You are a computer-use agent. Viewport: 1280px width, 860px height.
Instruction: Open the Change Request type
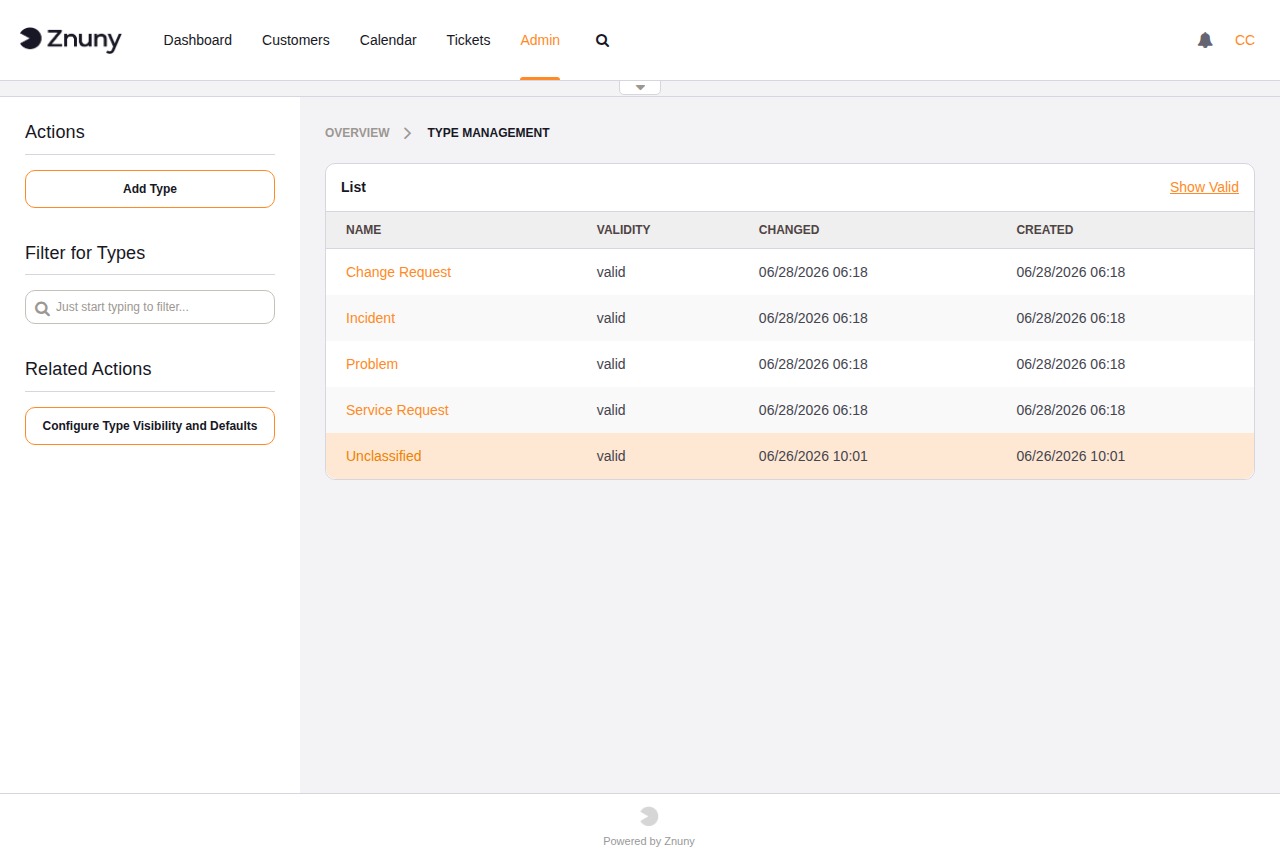coord(398,272)
